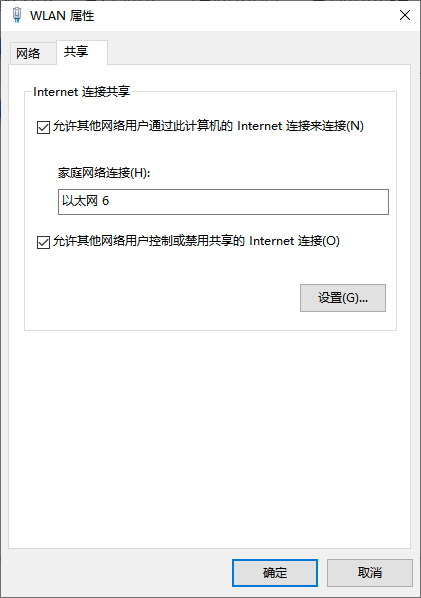
Task: Click the label text 允许其他网络用户控制或禁用共享的 Internet 连接(O)
Action: pos(196,241)
